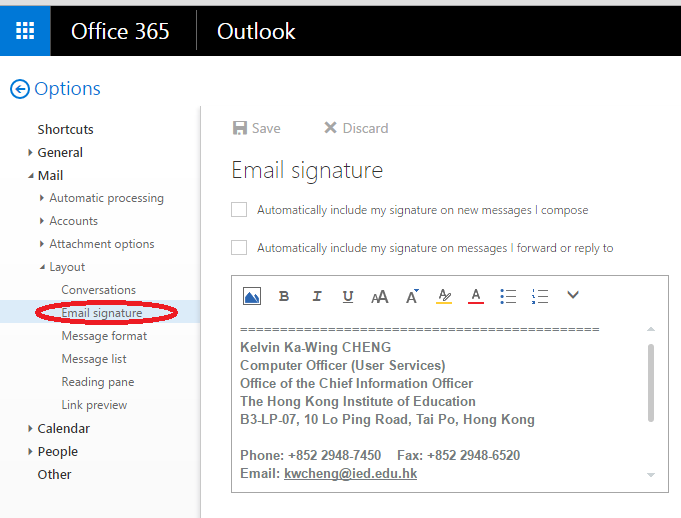Click the Discard button label
The height and width of the screenshot is (518, 681).
(x=365, y=128)
